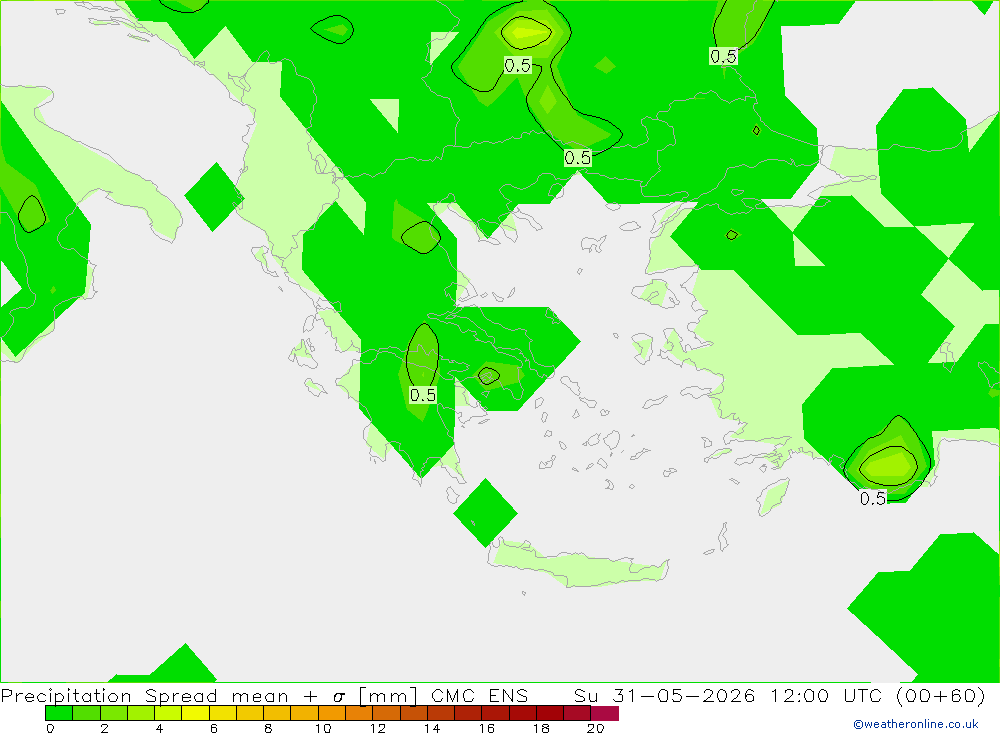Click the 0.5 contour label over central Greece
This screenshot has width=1000, height=733.
[423, 395]
